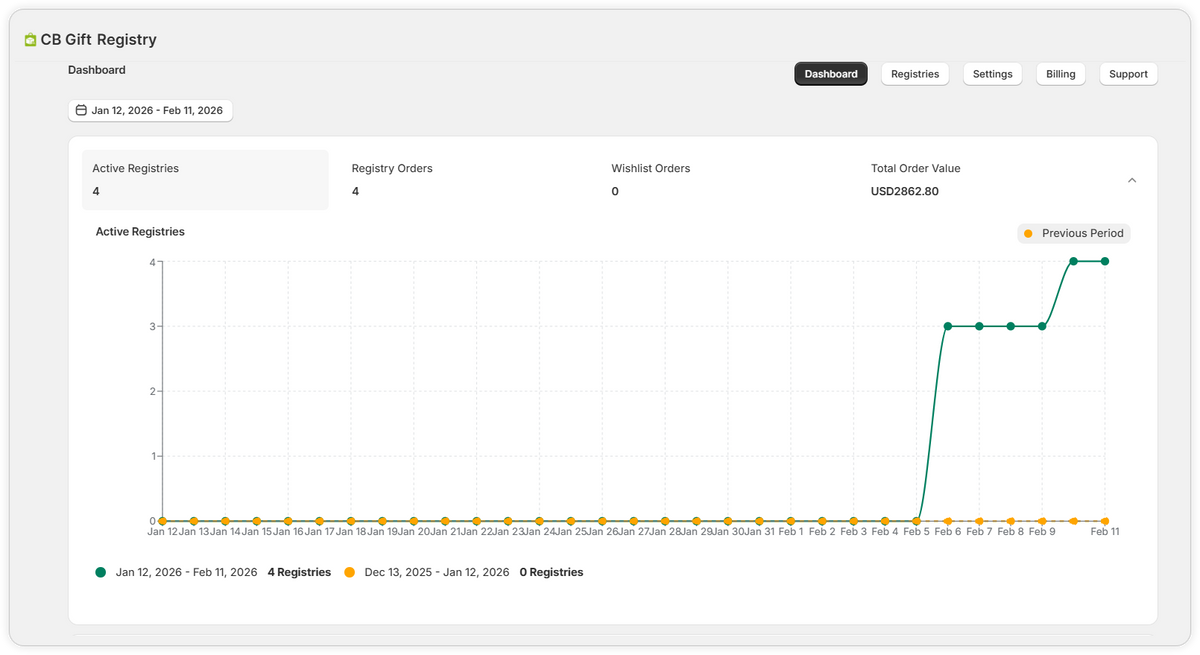This screenshot has width=1200, height=655.
Task: Click the orange legend dot for Dec 13 period
Action: tap(349, 572)
